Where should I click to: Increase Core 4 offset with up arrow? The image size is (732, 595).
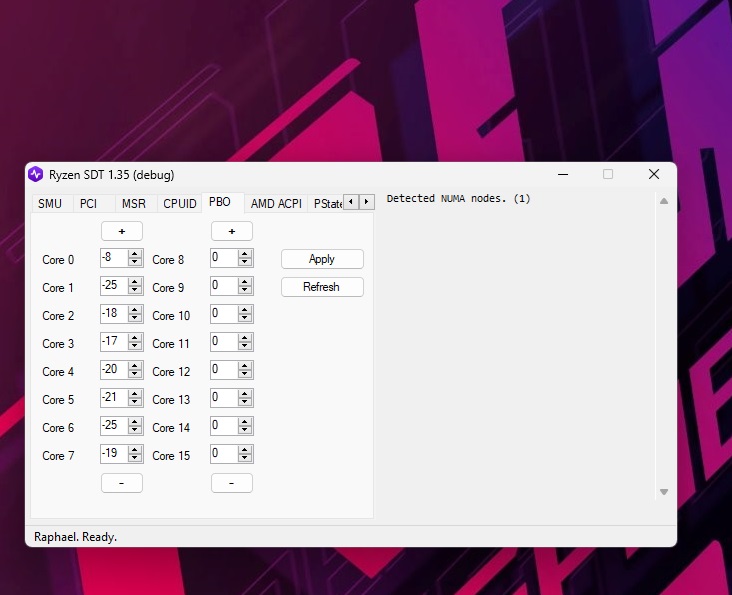pyautogui.click(x=135, y=365)
